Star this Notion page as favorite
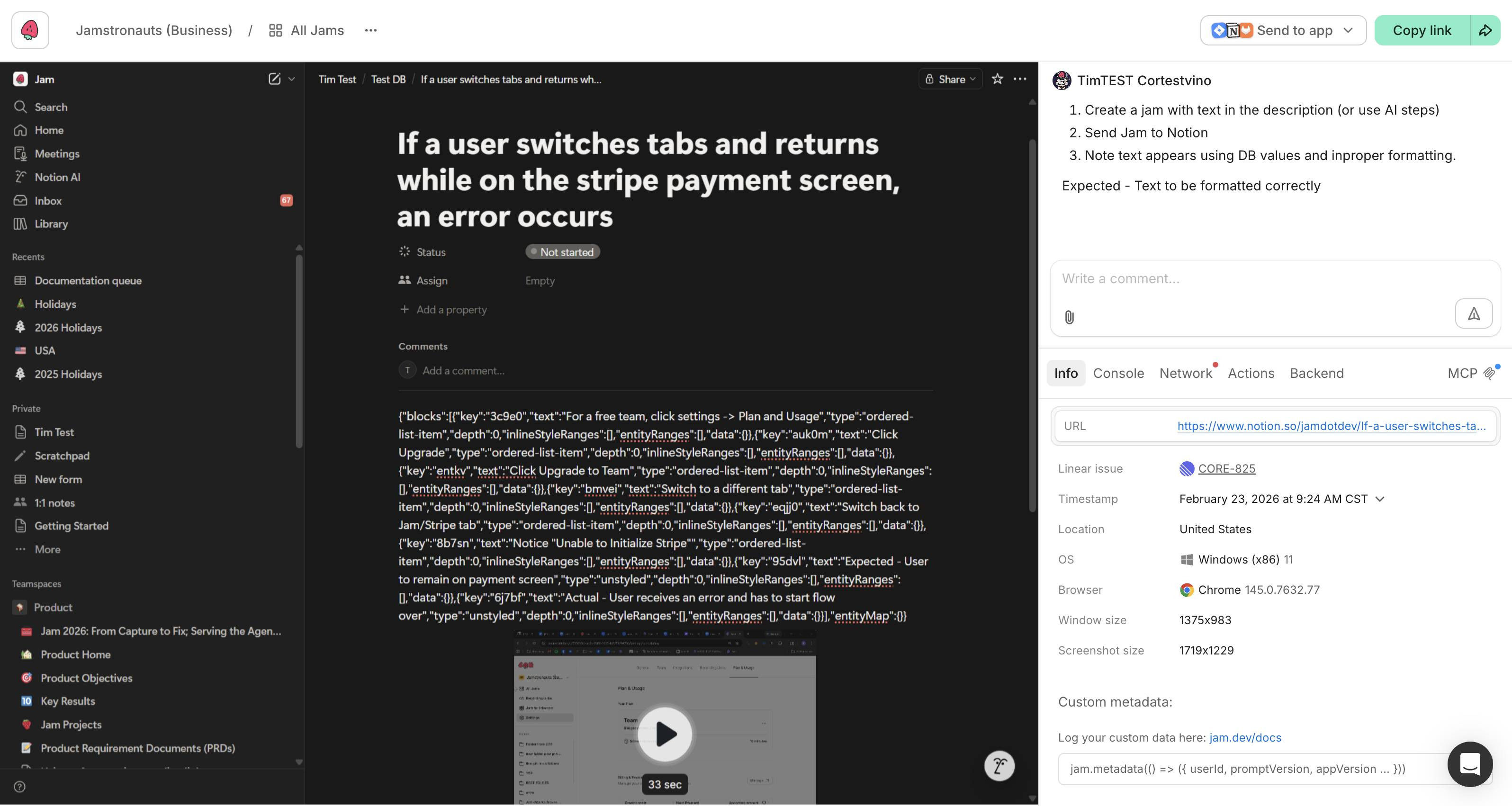The width and height of the screenshot is (1512, 806). [997, 79]
